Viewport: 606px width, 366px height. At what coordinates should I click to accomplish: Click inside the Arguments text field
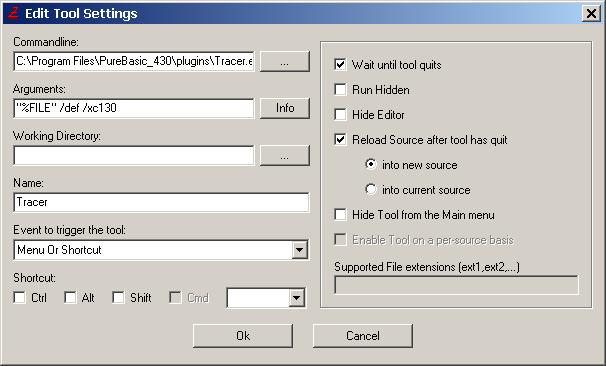[x=134, y=108]
